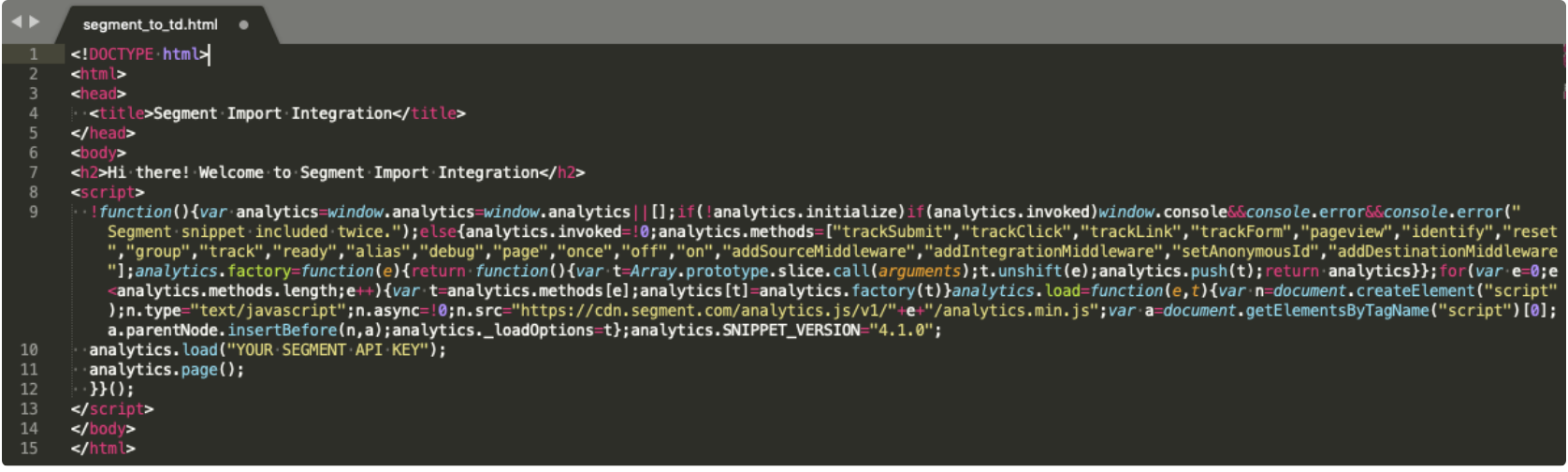
Task: Click line number 1 in the gutter
Action: click(x=33, y=54)
